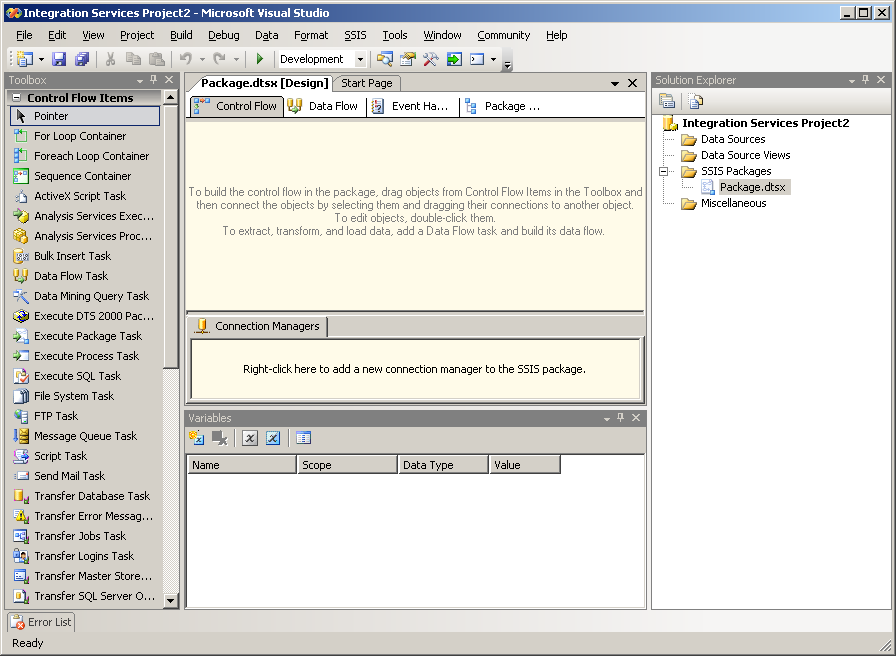Switch to the Event Handlers tab

click(x=411, y=106)
